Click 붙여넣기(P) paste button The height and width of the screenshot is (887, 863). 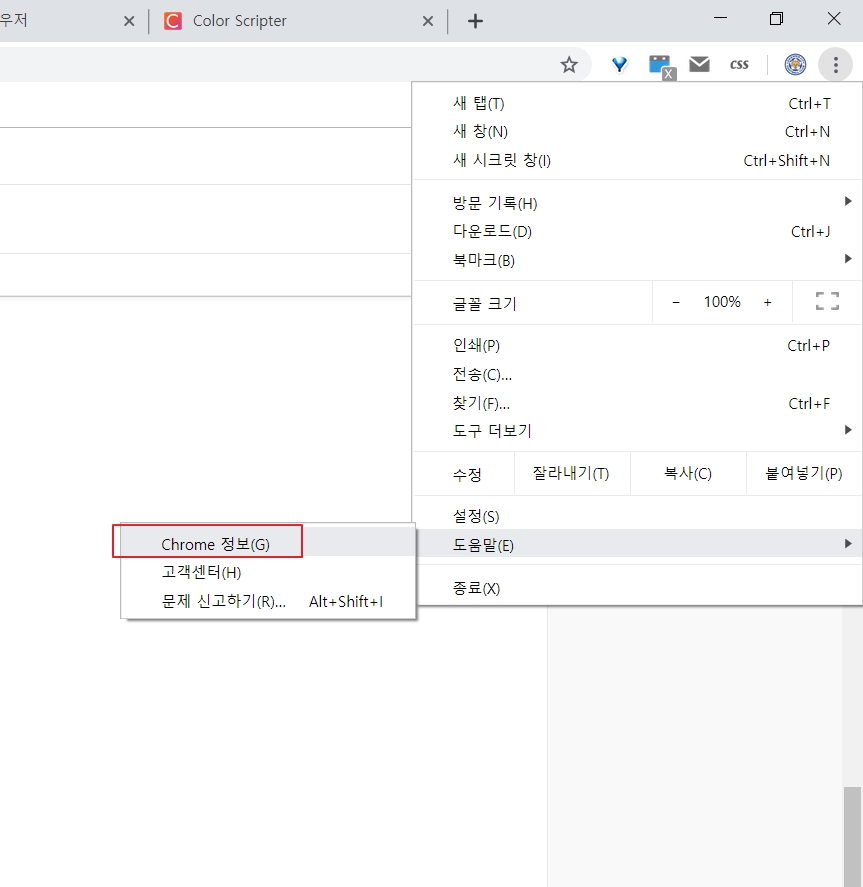[x=804, y=473]
